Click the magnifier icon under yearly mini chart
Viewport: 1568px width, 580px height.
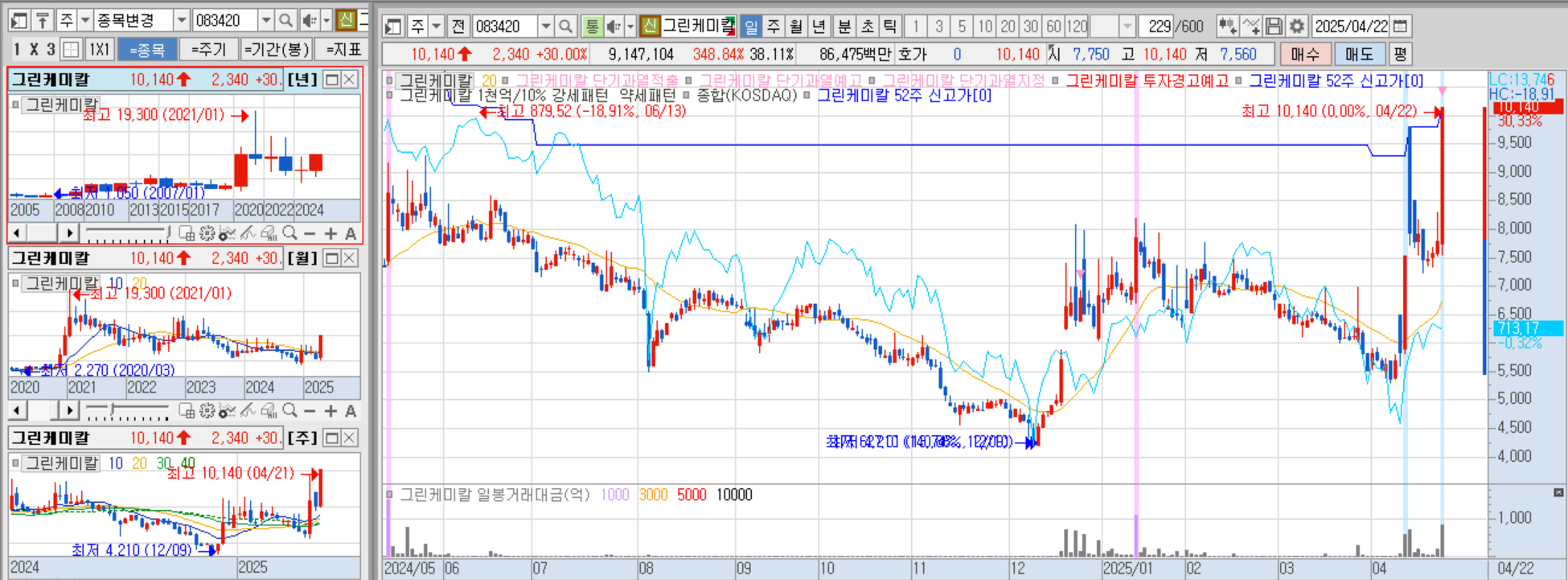click(x=290, y=233)
